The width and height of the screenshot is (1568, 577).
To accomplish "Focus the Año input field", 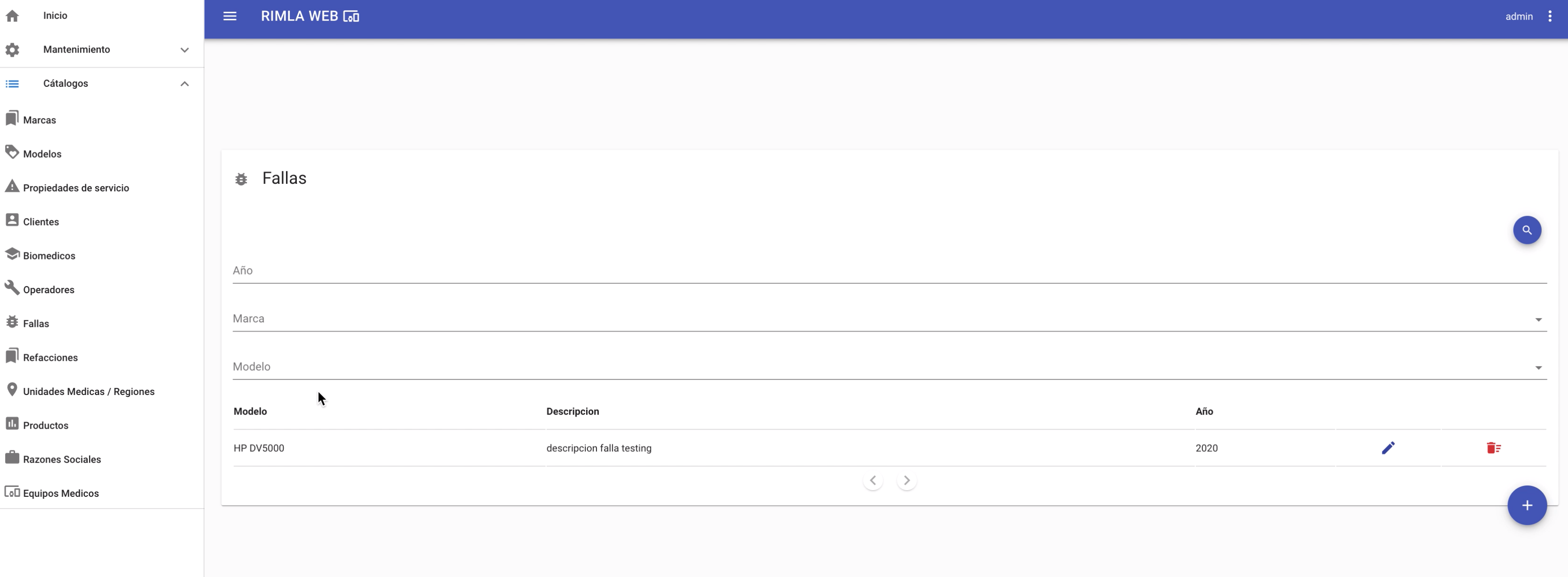I will click(889, 271).
